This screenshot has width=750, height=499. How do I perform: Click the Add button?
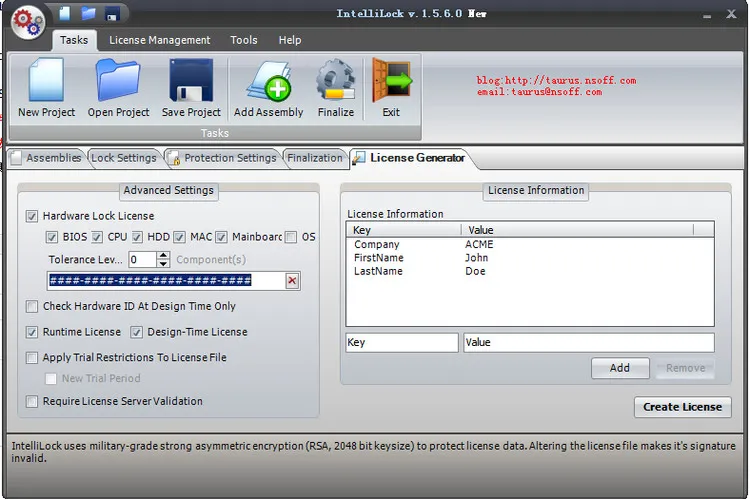click(x=620, y=368)
